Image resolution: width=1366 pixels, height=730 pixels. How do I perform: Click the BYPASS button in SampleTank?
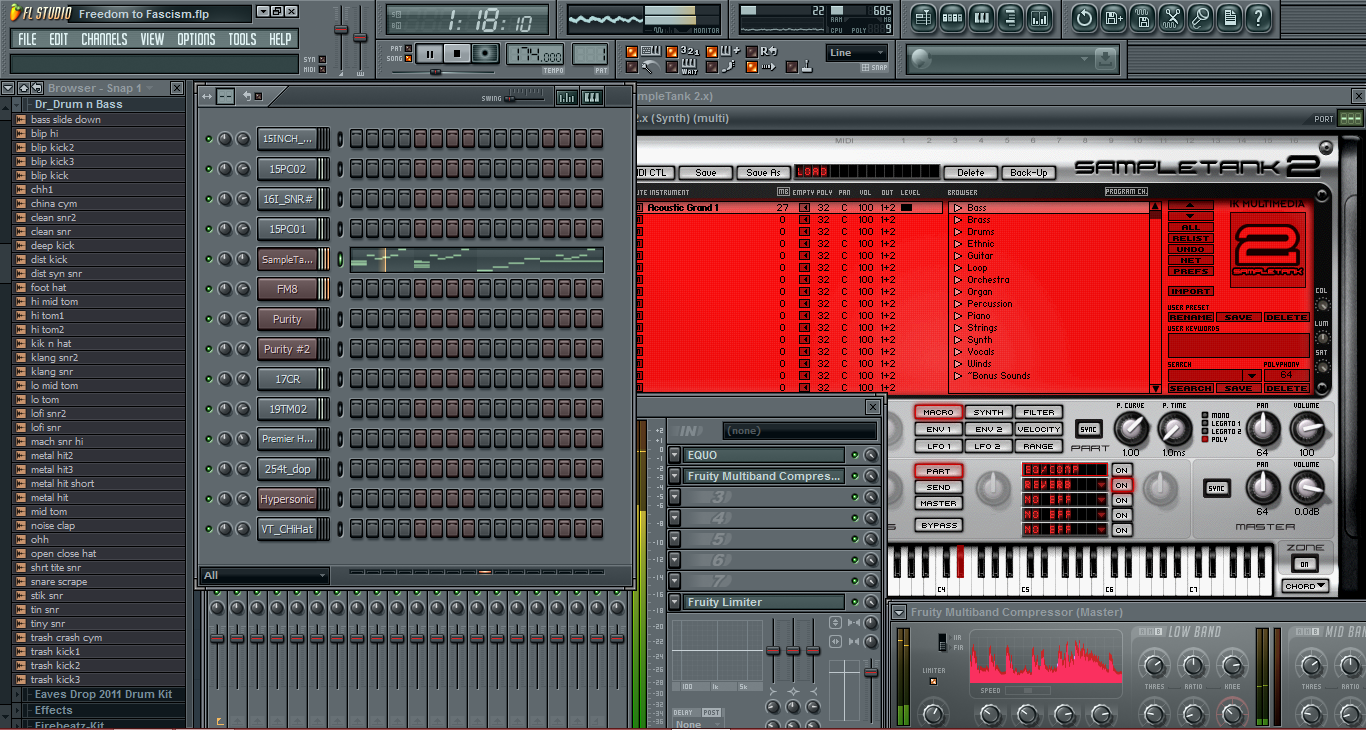[939, 525]
